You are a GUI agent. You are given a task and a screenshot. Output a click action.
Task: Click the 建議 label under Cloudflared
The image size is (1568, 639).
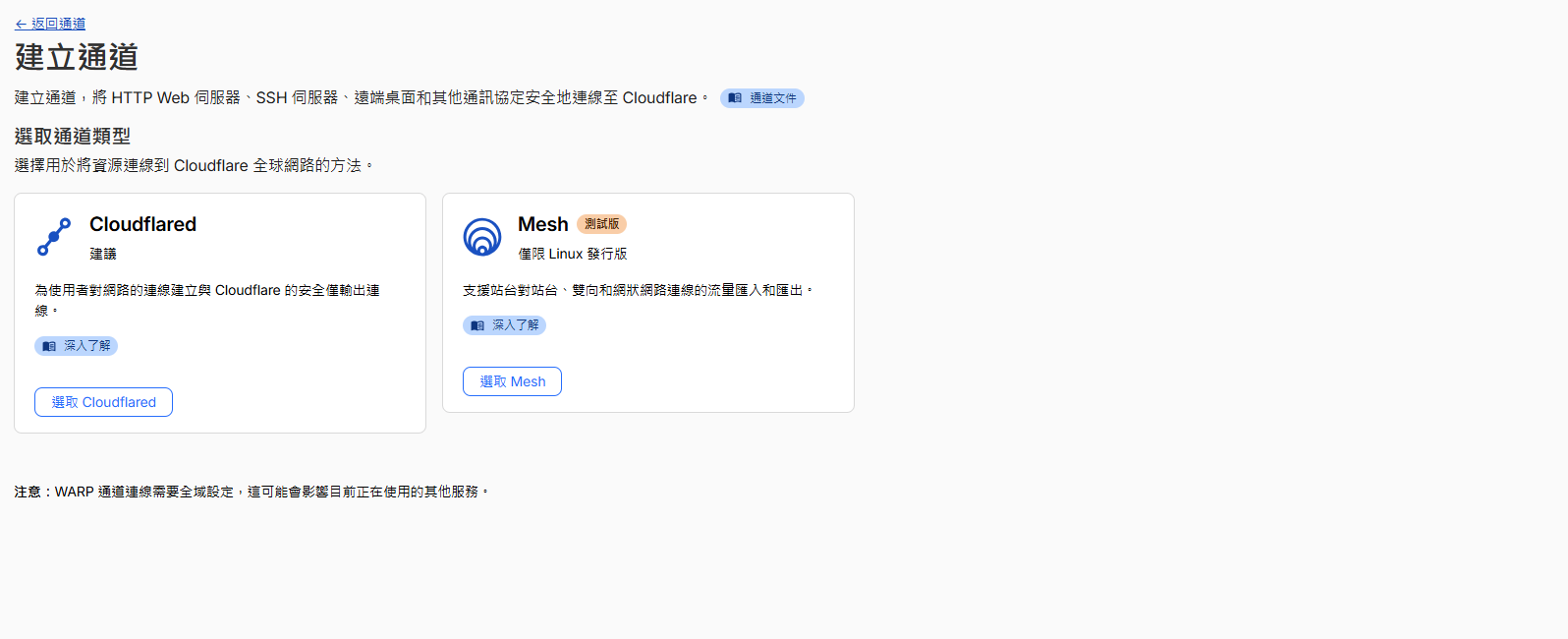point(103,254)
